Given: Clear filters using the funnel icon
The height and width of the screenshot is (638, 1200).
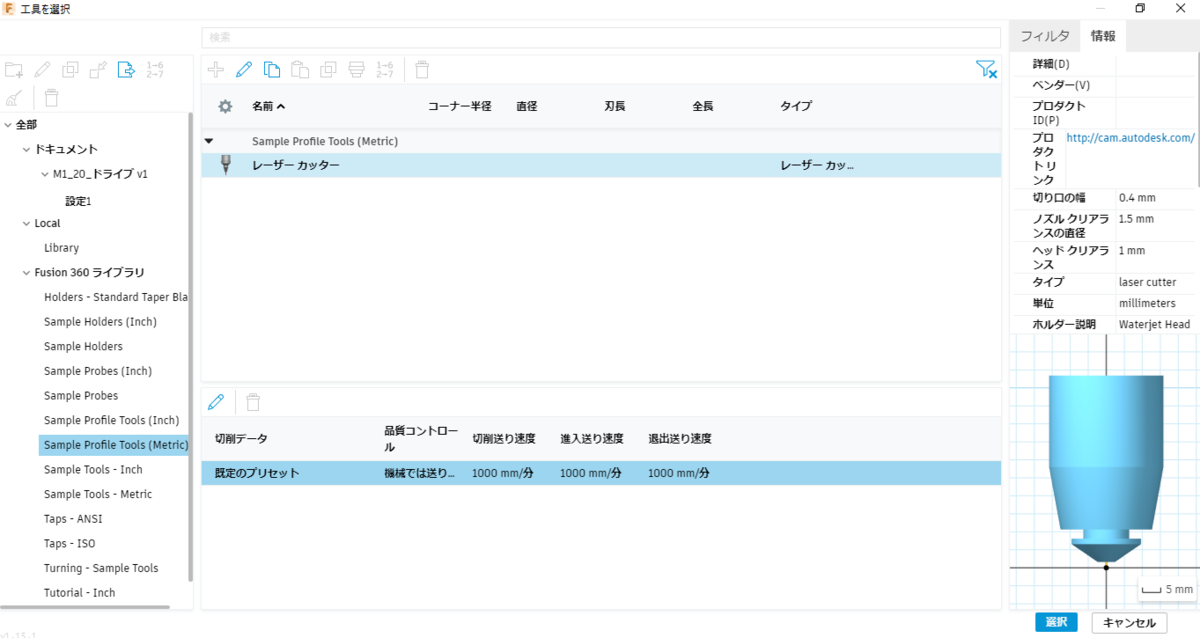Looking at the screenshot, I should [986, 69].
